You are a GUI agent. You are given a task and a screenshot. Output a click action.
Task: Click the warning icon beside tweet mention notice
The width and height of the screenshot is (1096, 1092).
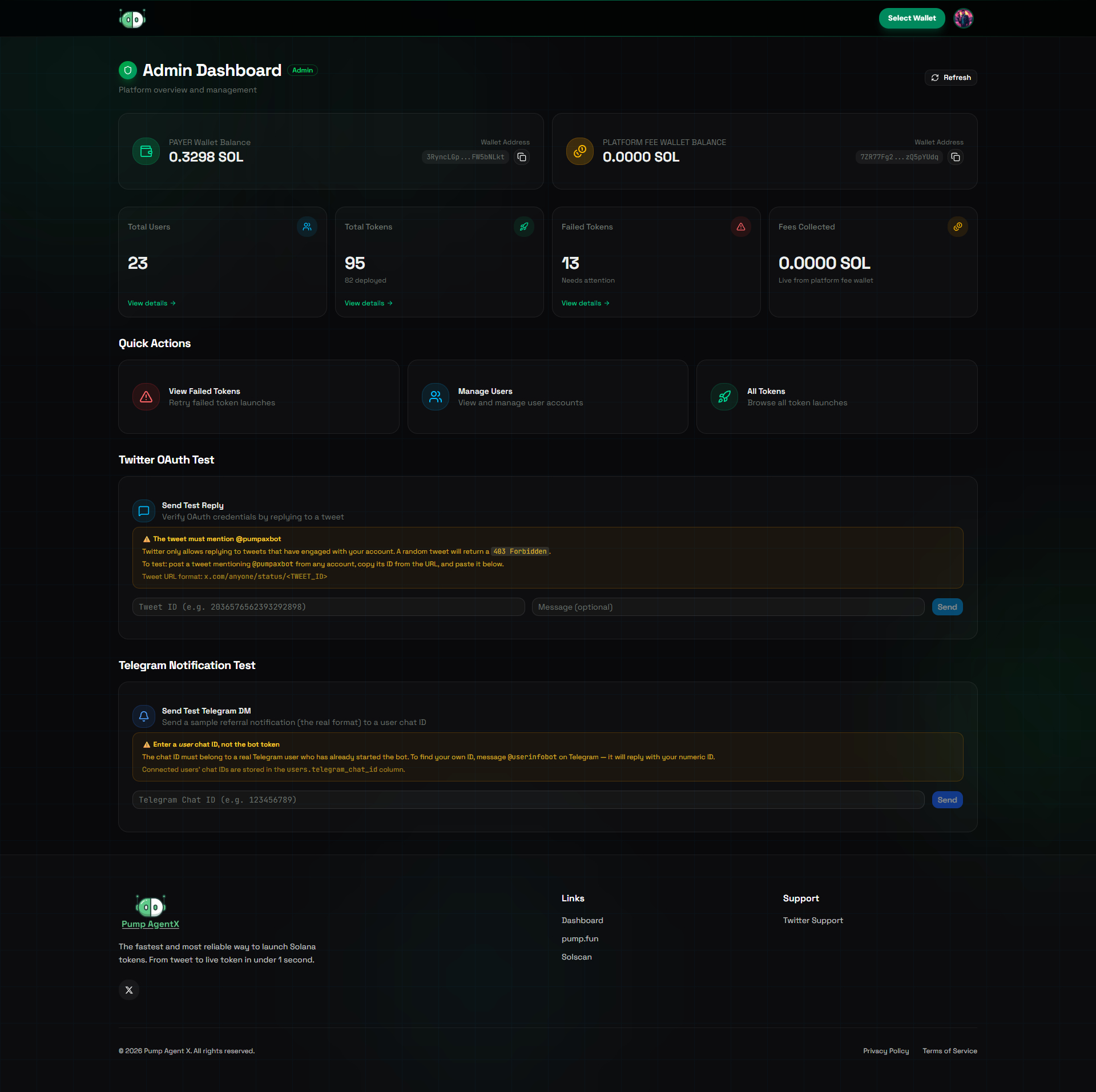point(147,539)
